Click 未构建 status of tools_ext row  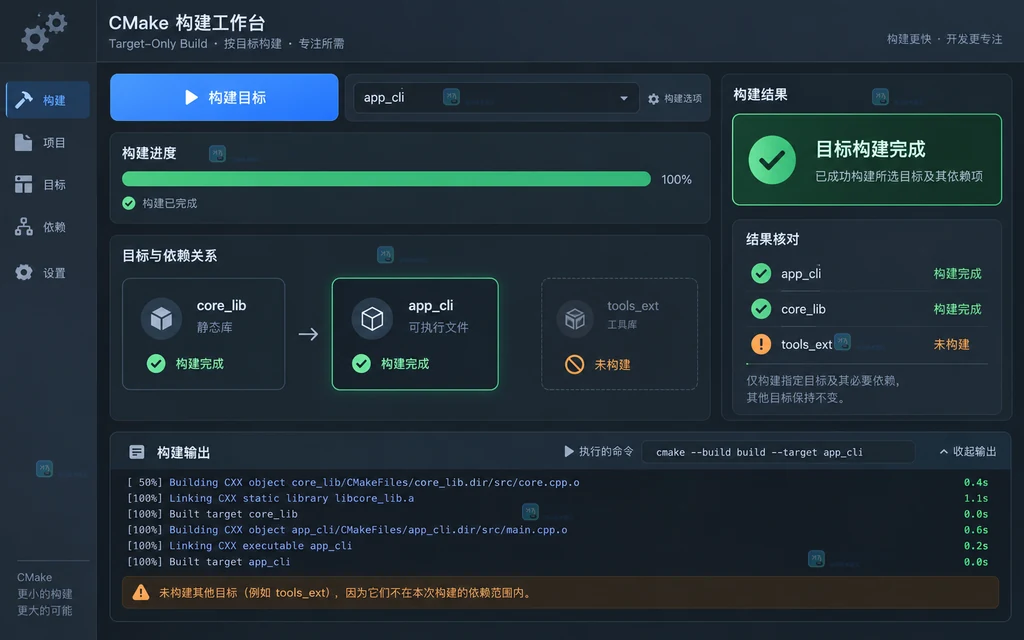(951, 344)
